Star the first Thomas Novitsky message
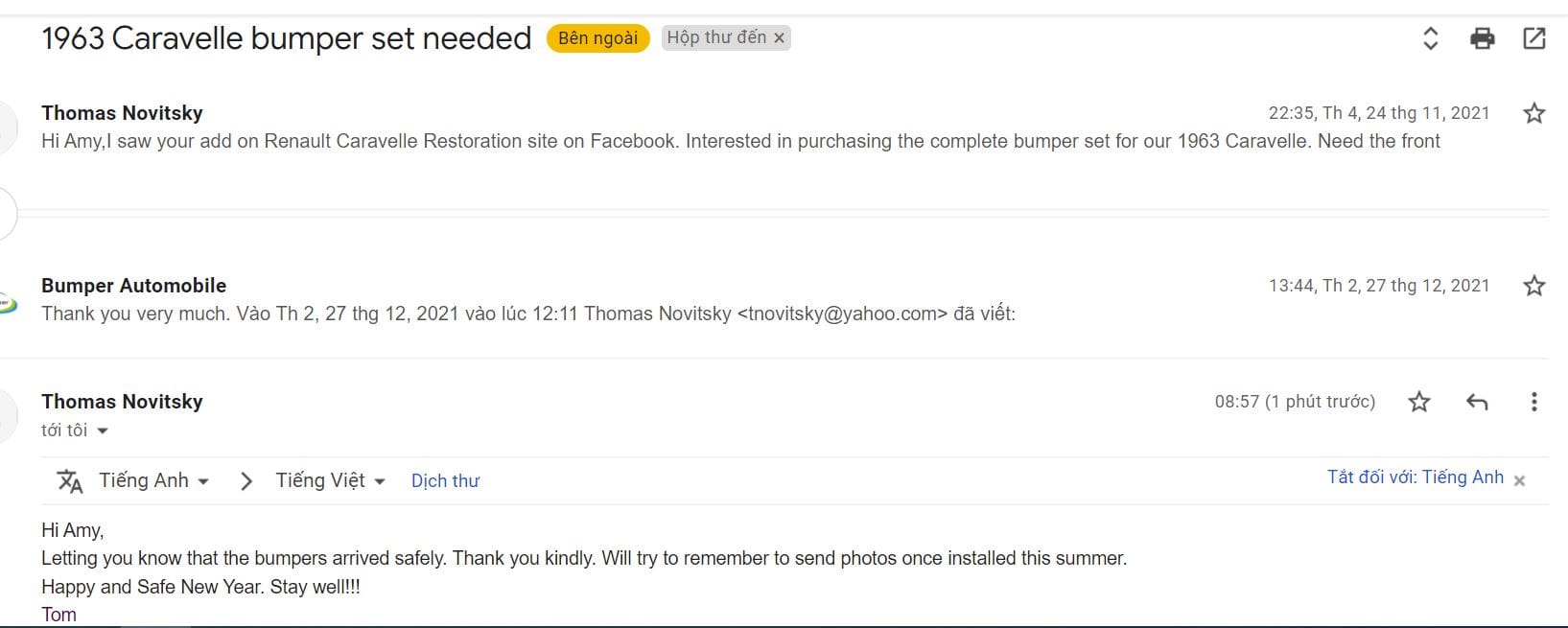The height and width of the screenshot is (628, 1568). [1533, 113]
